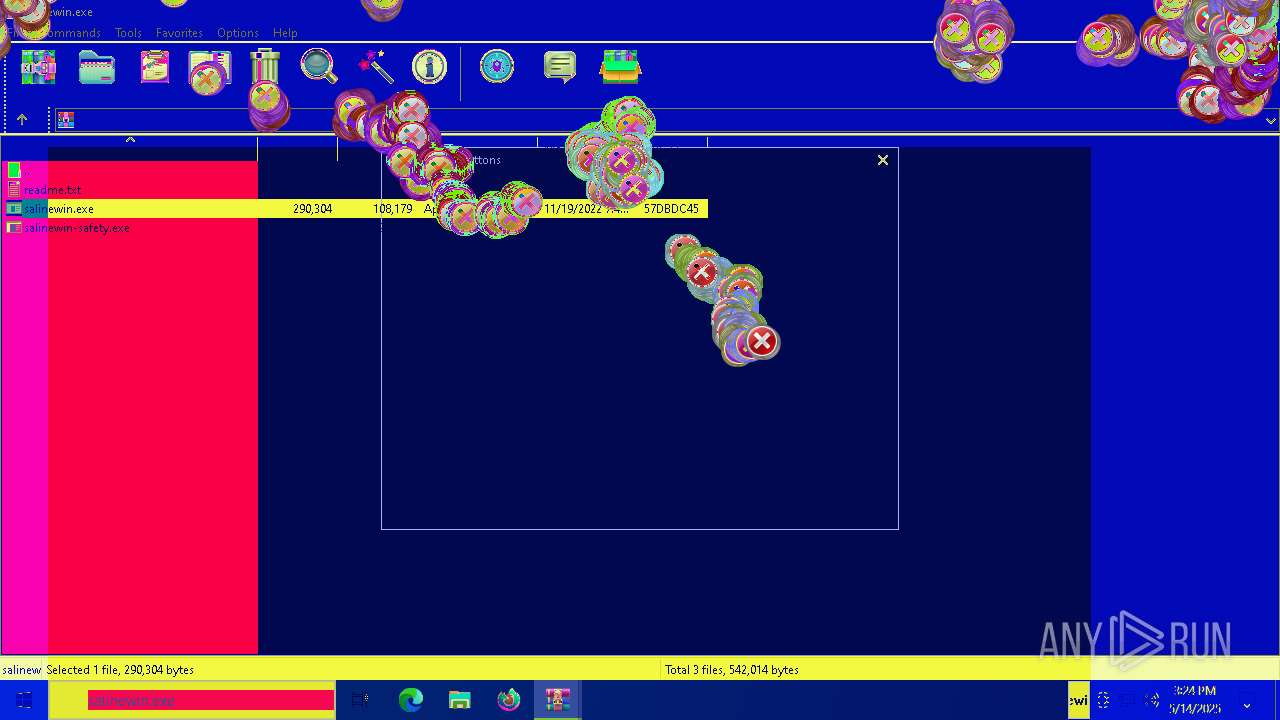
Task: Click status text 'Total 3 files, 542,014 bytes'
Action: (731, 670)
